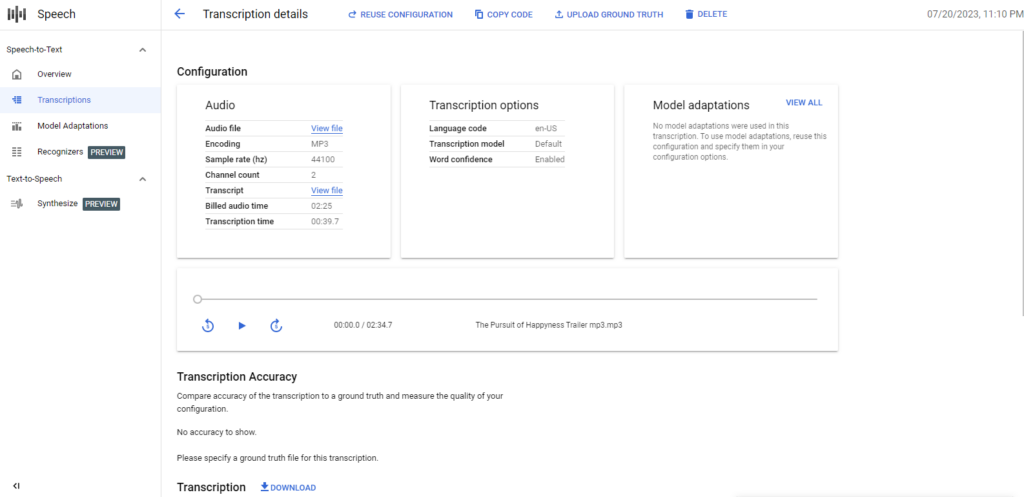Click Upload Ground Truth button

pos(609,14)
